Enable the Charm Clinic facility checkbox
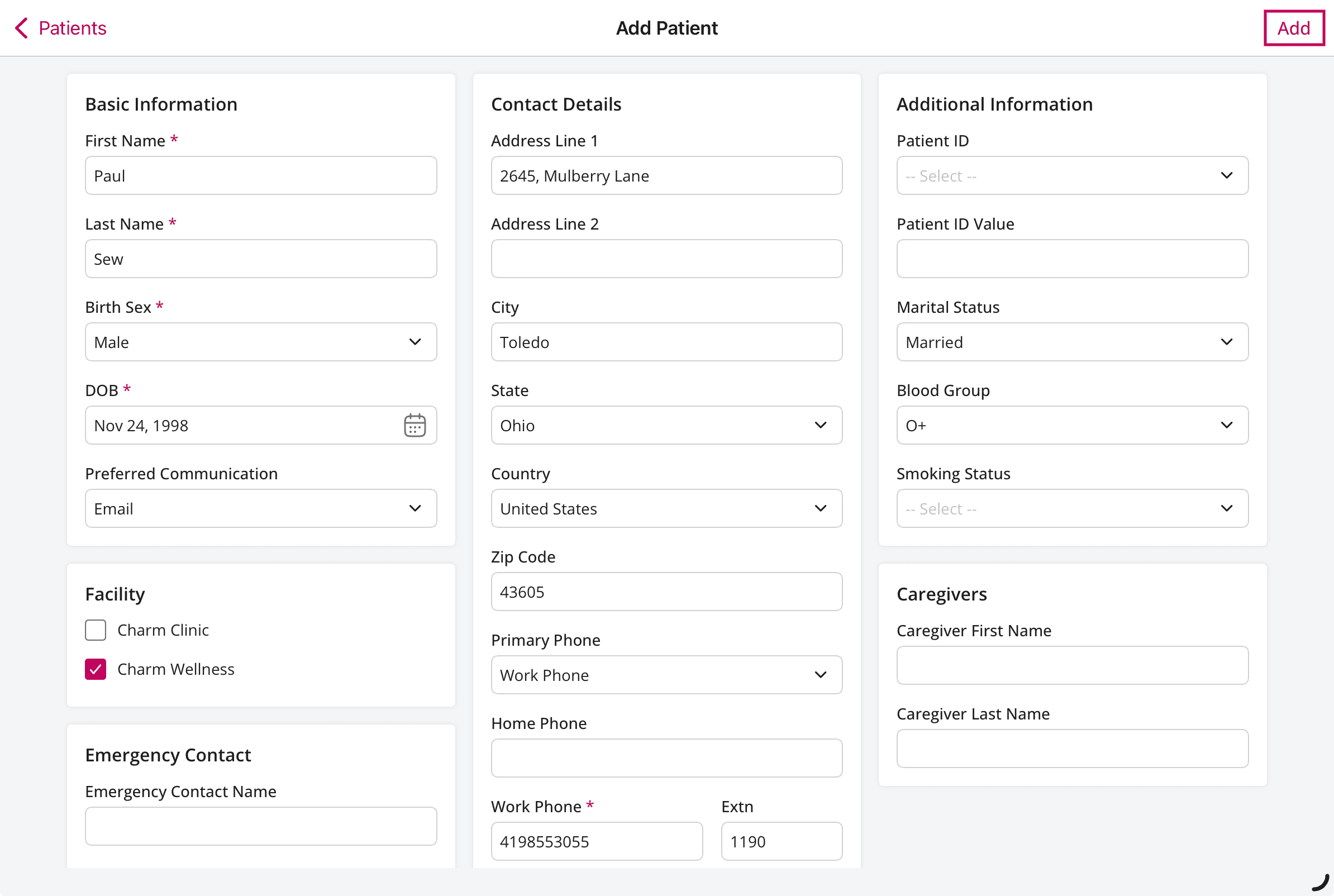1334x896 pixels. (96, 630)
